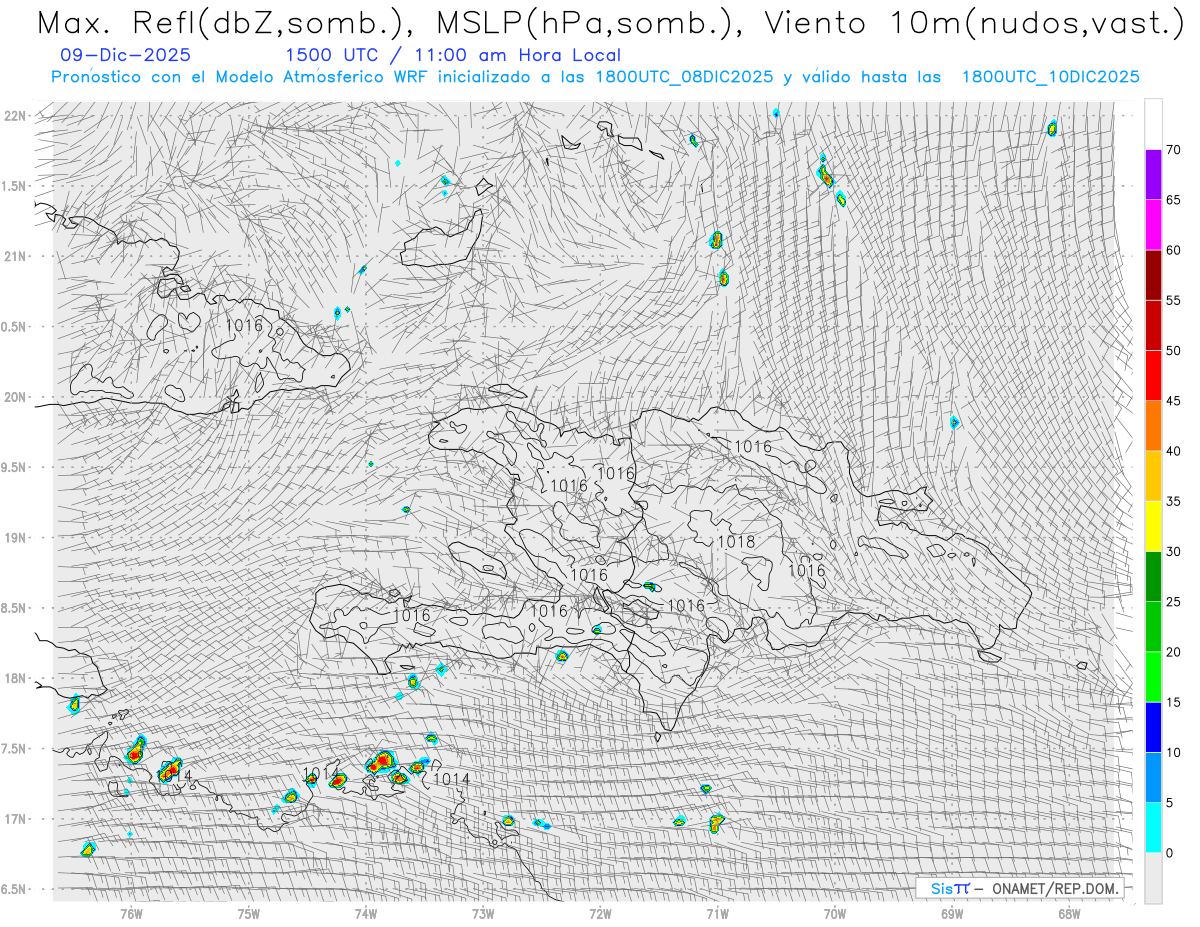Click the '69W' longitude label

[952, 913]
